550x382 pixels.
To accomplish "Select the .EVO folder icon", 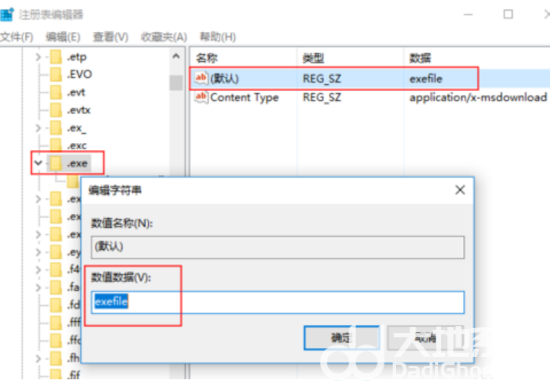I will 56,74.
